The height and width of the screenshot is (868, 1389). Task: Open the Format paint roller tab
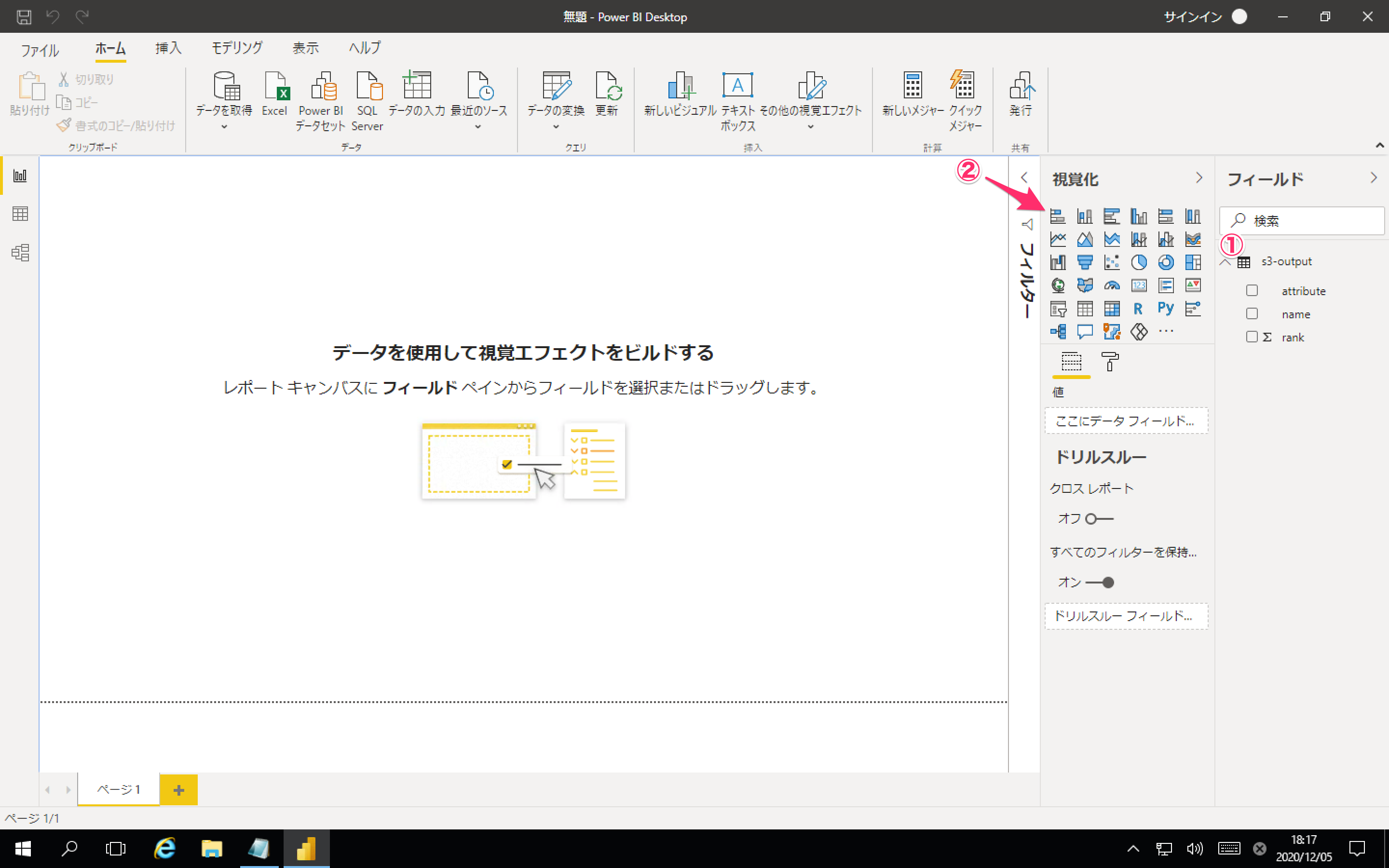click(x=1109, y=362)
